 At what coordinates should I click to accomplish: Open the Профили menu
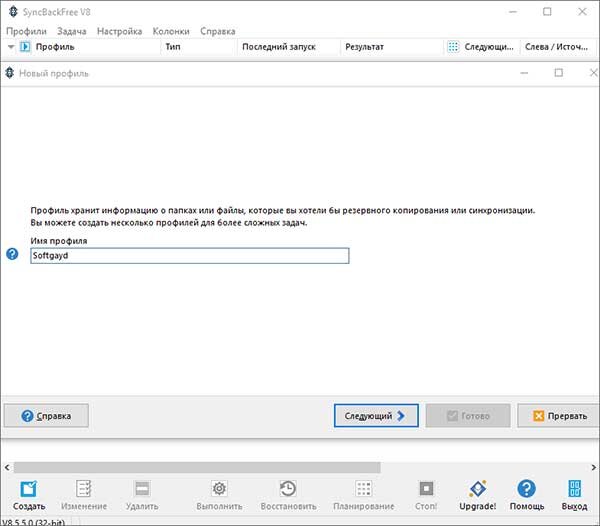click(x=26, y=31)
